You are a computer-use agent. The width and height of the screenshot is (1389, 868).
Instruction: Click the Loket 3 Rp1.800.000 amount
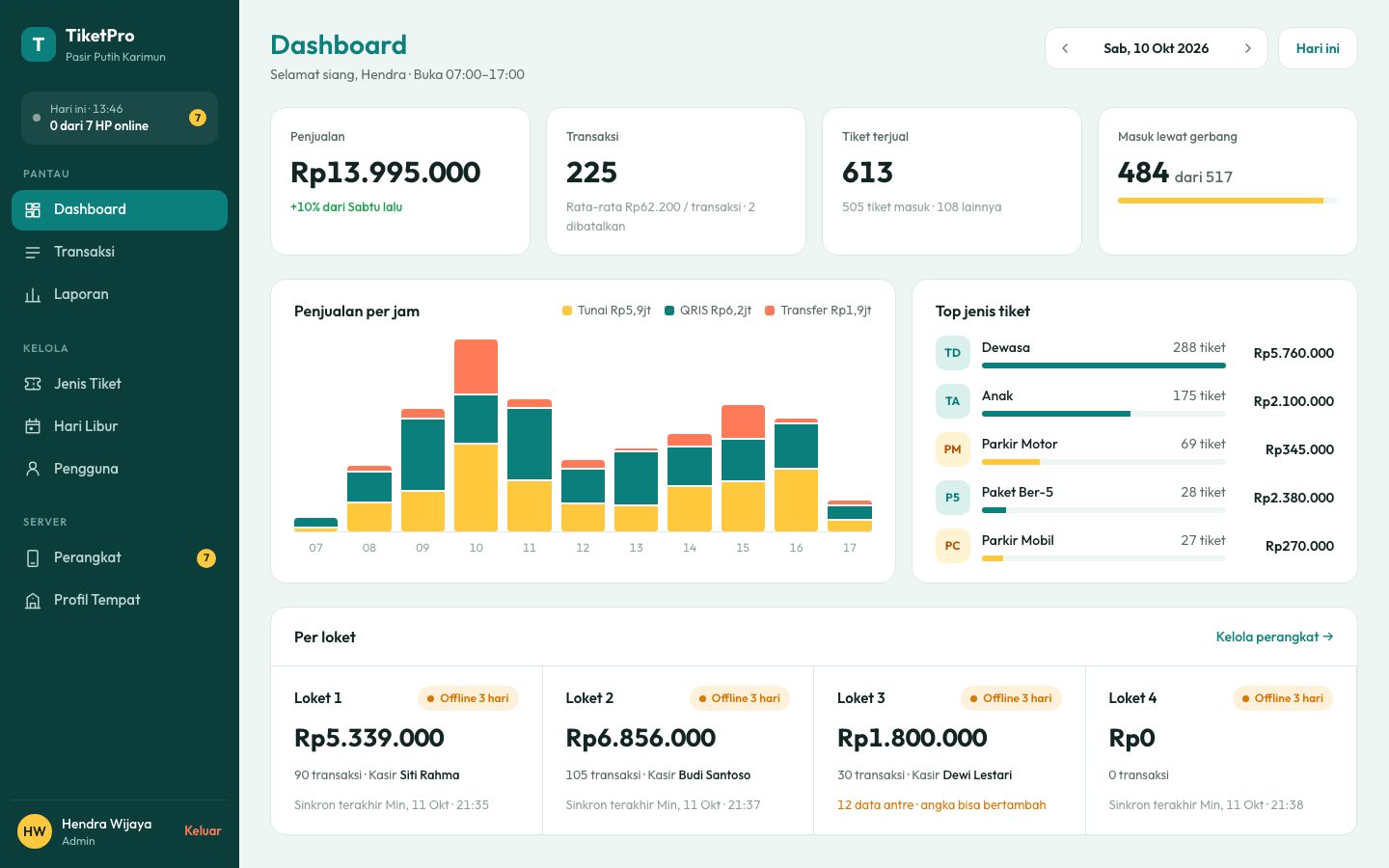[912, 738]
